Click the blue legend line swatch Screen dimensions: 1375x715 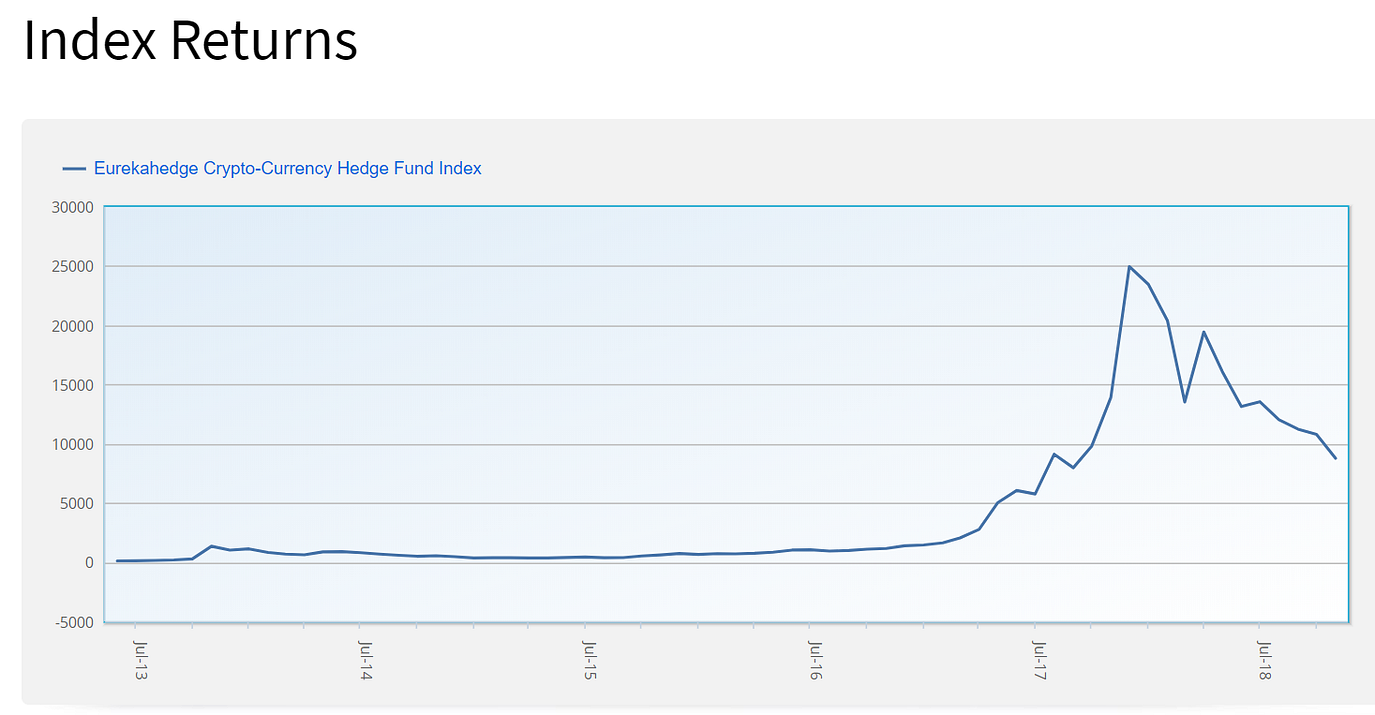pyautogui.click(x=74, y=169)
